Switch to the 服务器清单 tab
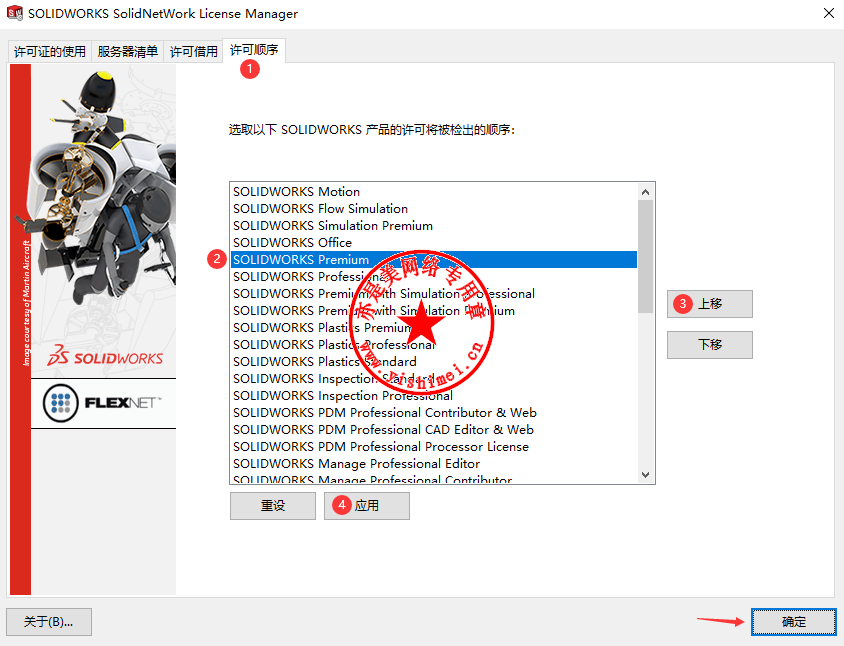Image resolution: width=844 pixels, height=646 pixels. pyautogui.click(x=128, y=52)
